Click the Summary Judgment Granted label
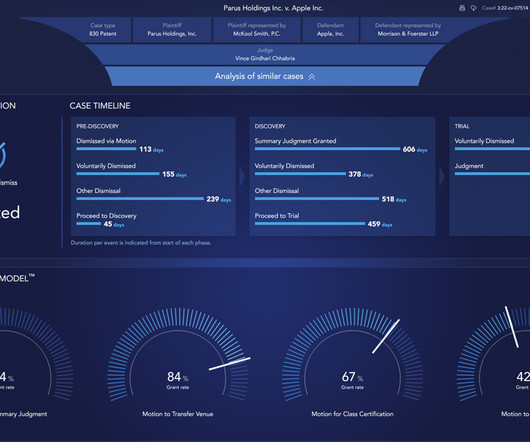Image resolution: width=530 pixels, height=442 pixels. tap(295, 141)
